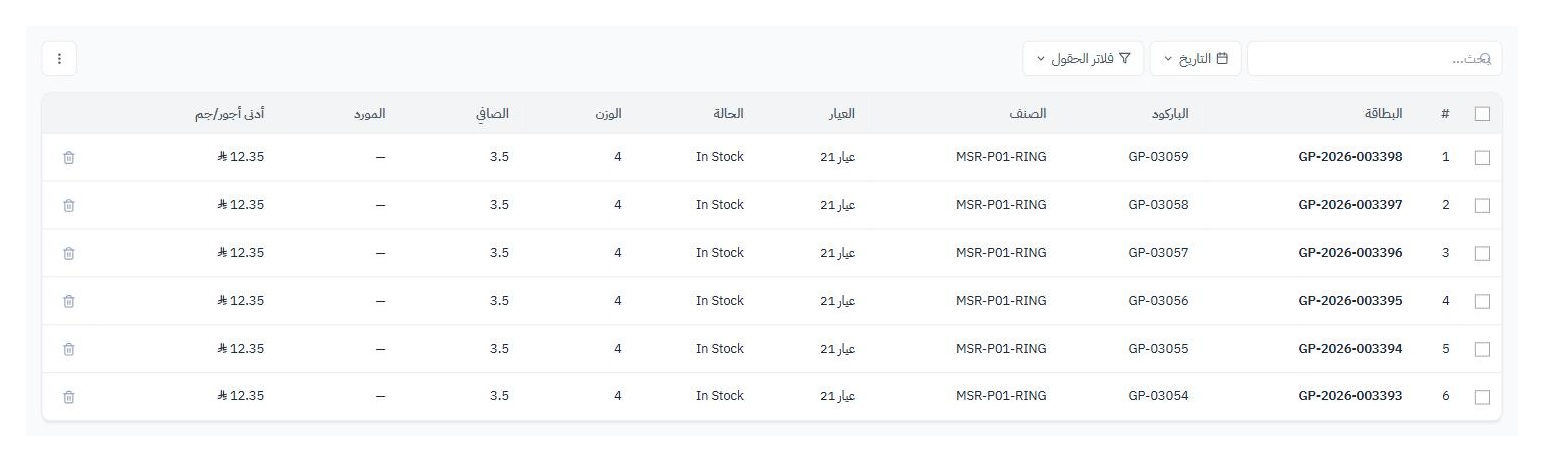Expand the فلاتر الحقول field filters
The width and height of the screenshot is (1544, 462).
coord(1083,59)
